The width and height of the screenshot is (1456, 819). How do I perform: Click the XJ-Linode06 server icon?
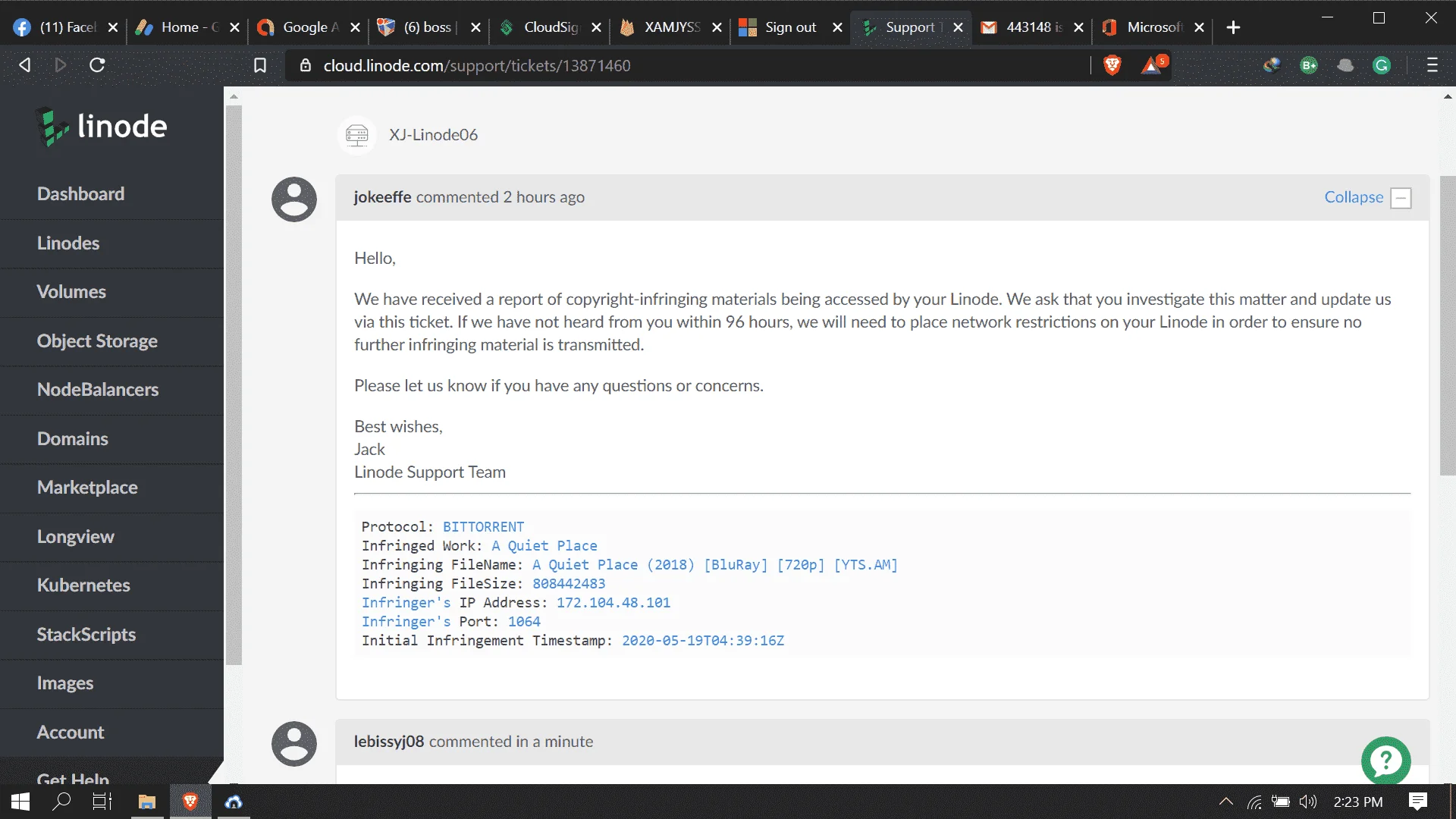coord(356,135)
